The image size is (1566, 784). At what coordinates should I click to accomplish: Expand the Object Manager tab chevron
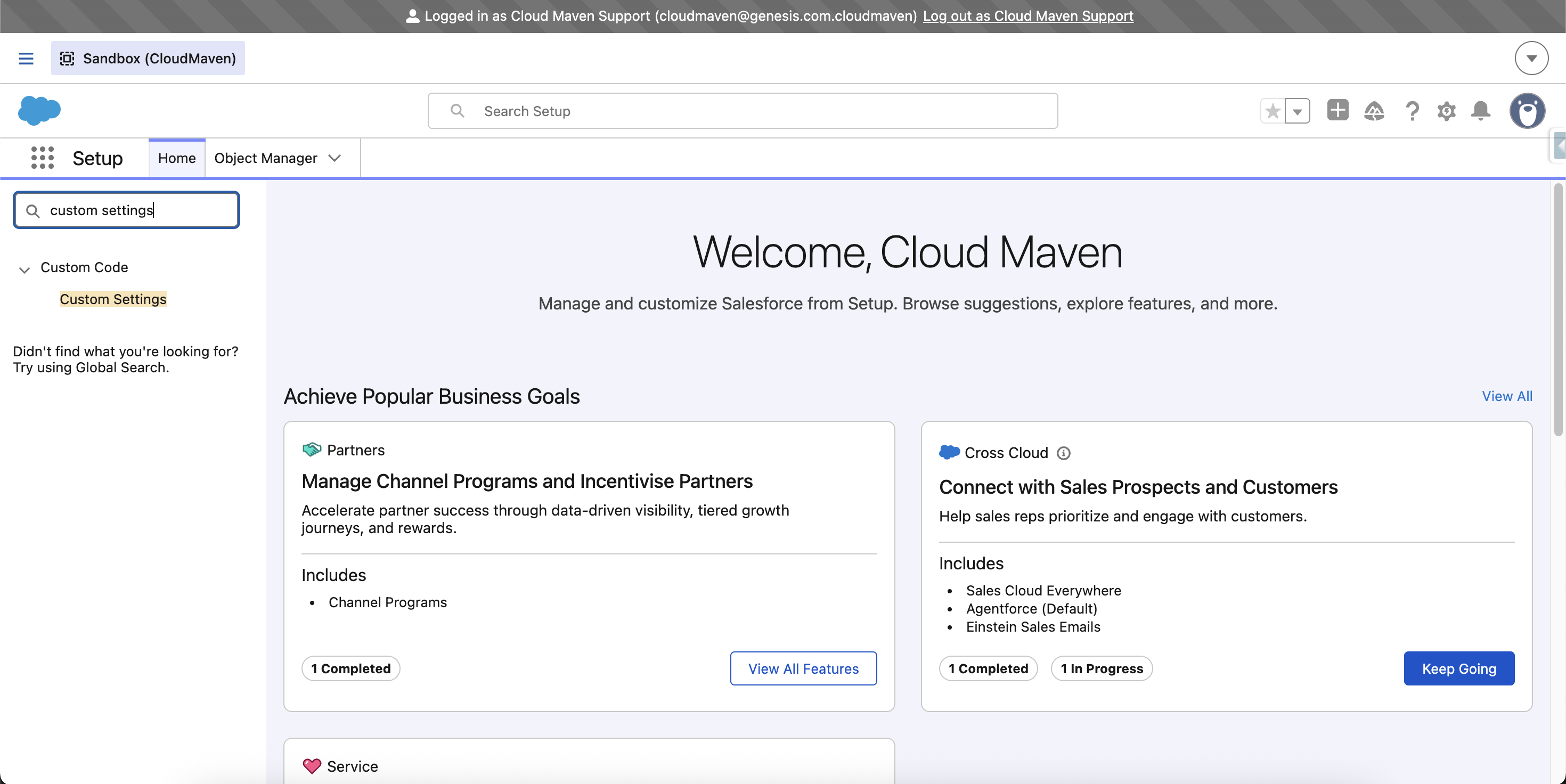335,158
